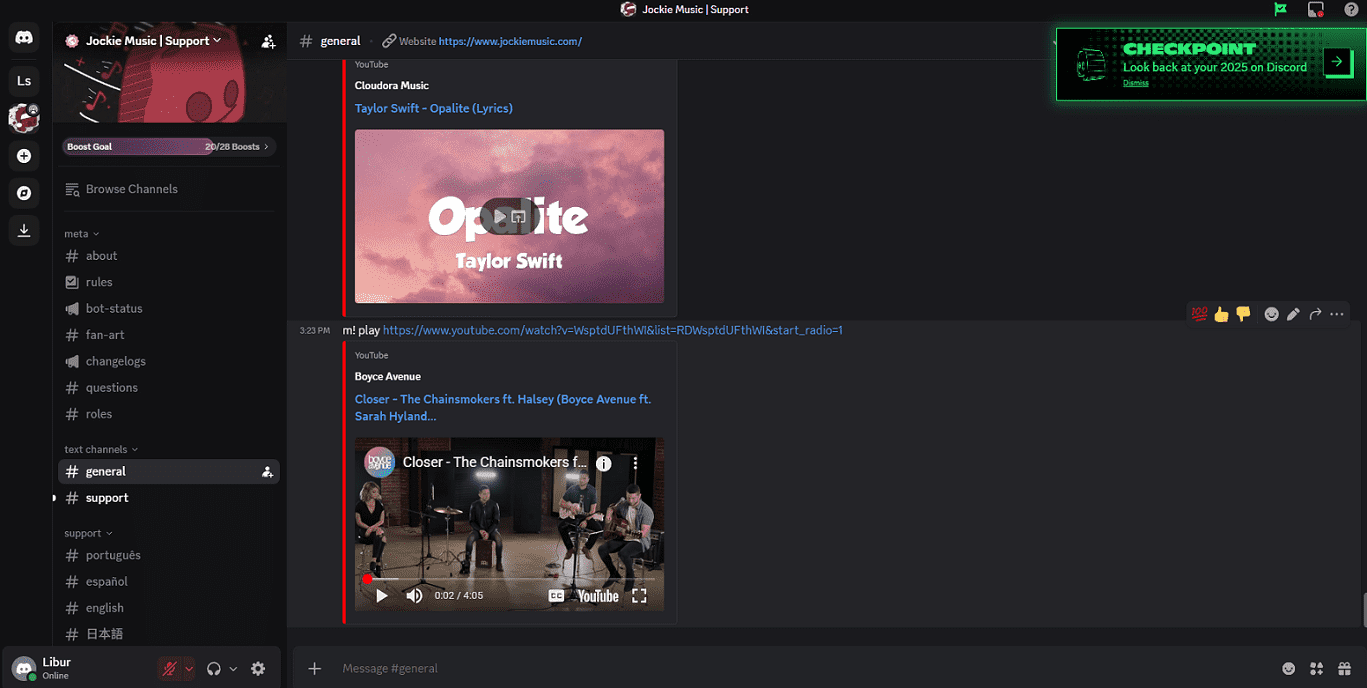
Task: Open the GIF picker in the message bar
Action: (1315, 668)
